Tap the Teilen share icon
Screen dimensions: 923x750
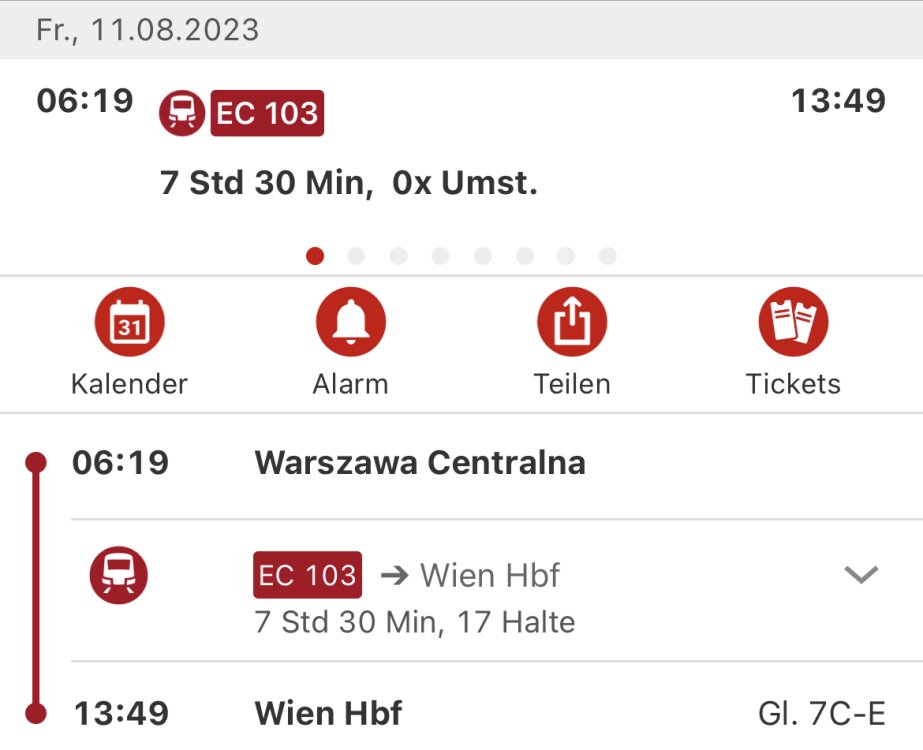pyautogui.click(x=572, y=323)
